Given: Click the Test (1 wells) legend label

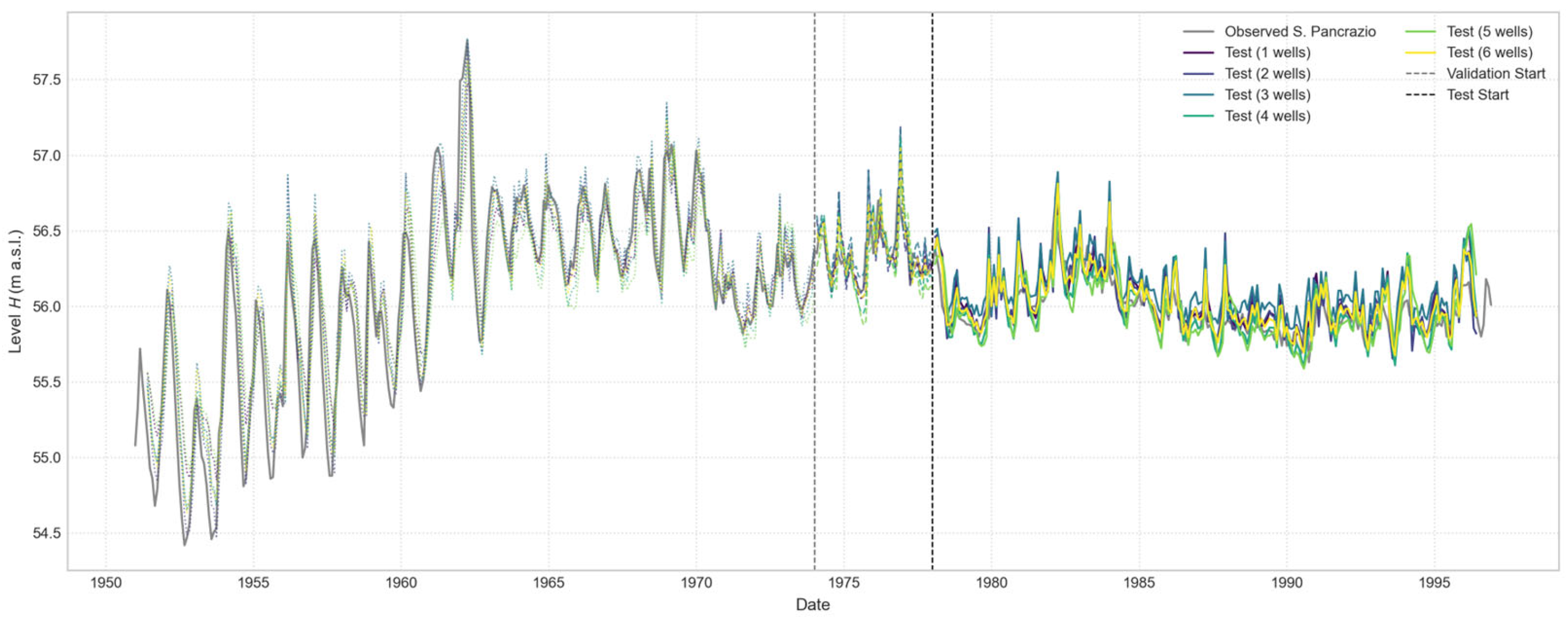Looking at the screenshot, I should (x=1267, y=53).
